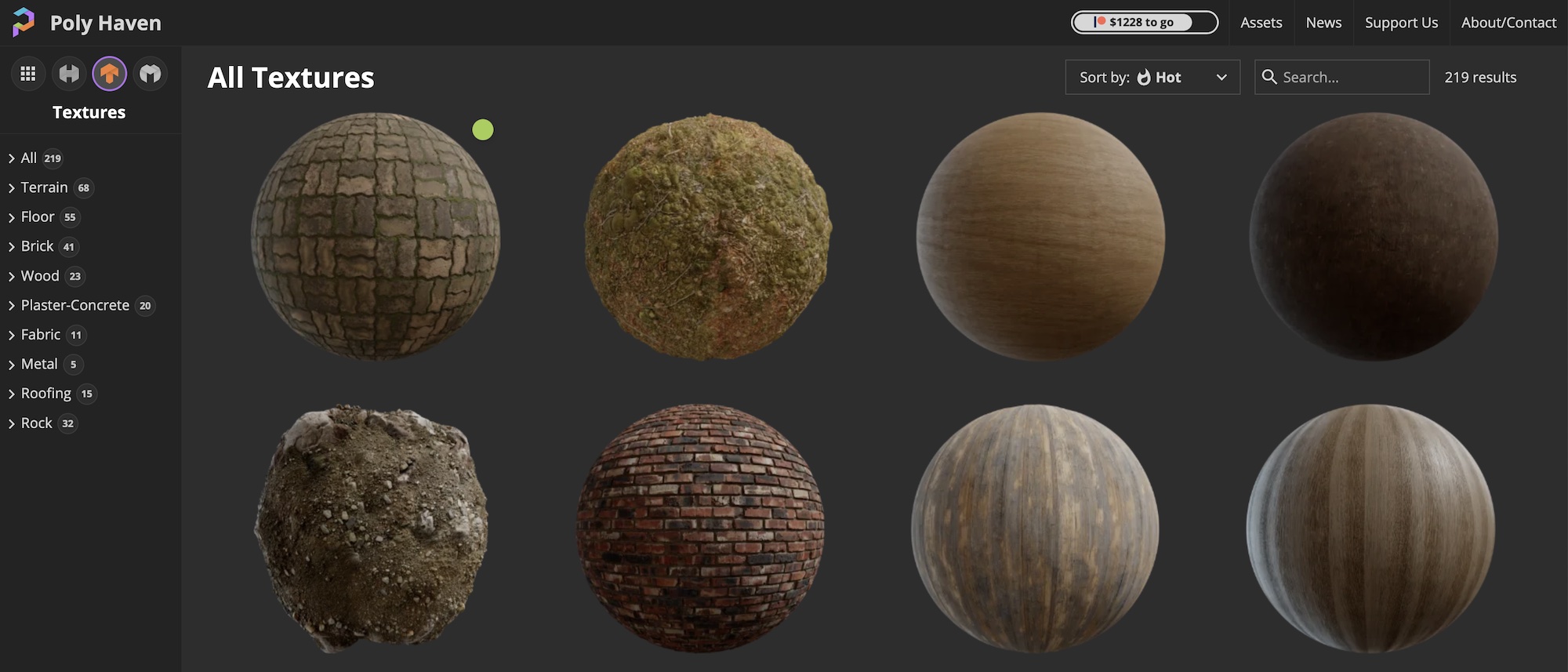Open the Assets menu
The height and width of the screenshot is (672, 1568).
click(x=1261, y=23)
